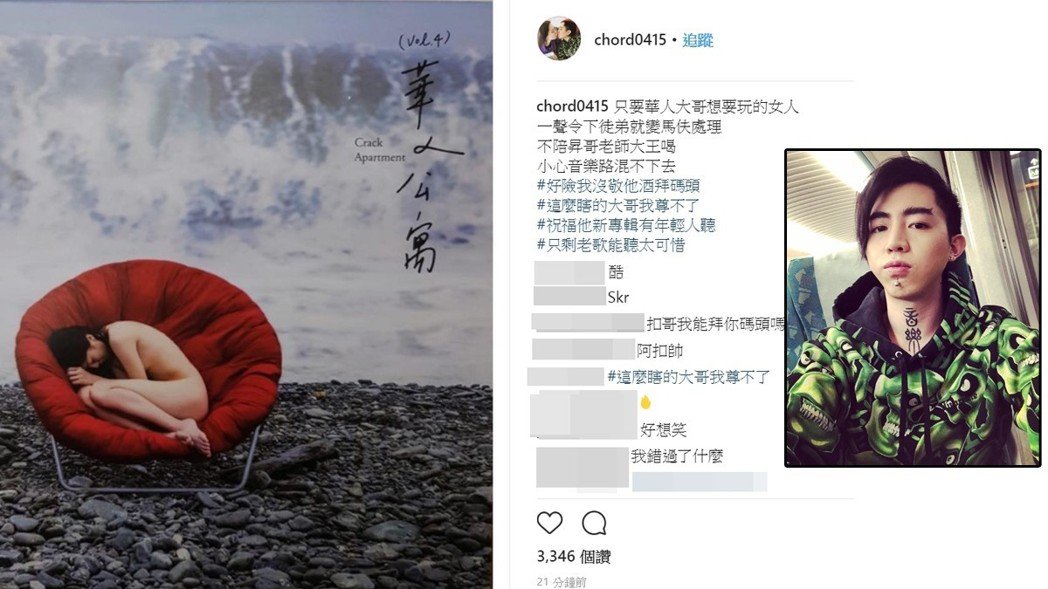The height and width of the screenshot is (589, 1048).
Task: Open the chord0415 username in header
Action: pos(630,40)
